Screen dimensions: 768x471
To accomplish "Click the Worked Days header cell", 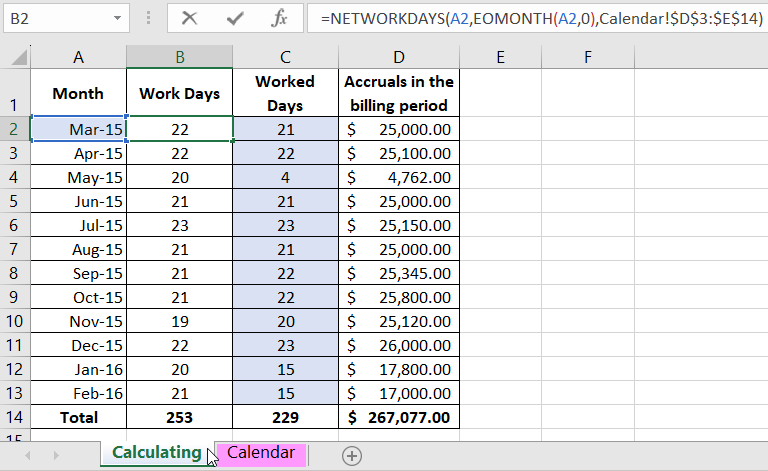I will pos(286,93).
